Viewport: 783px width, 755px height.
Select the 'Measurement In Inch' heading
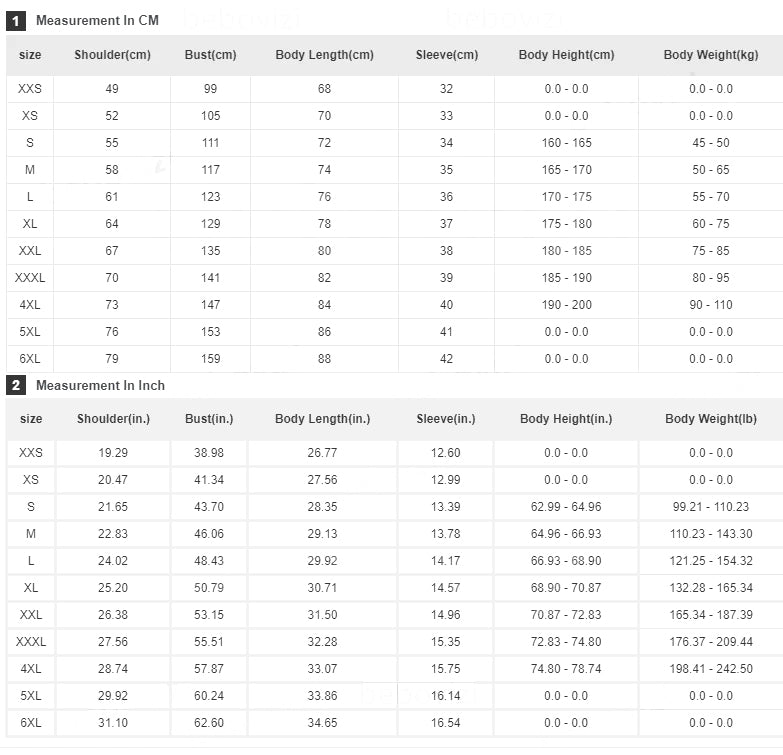coord(100,385)
